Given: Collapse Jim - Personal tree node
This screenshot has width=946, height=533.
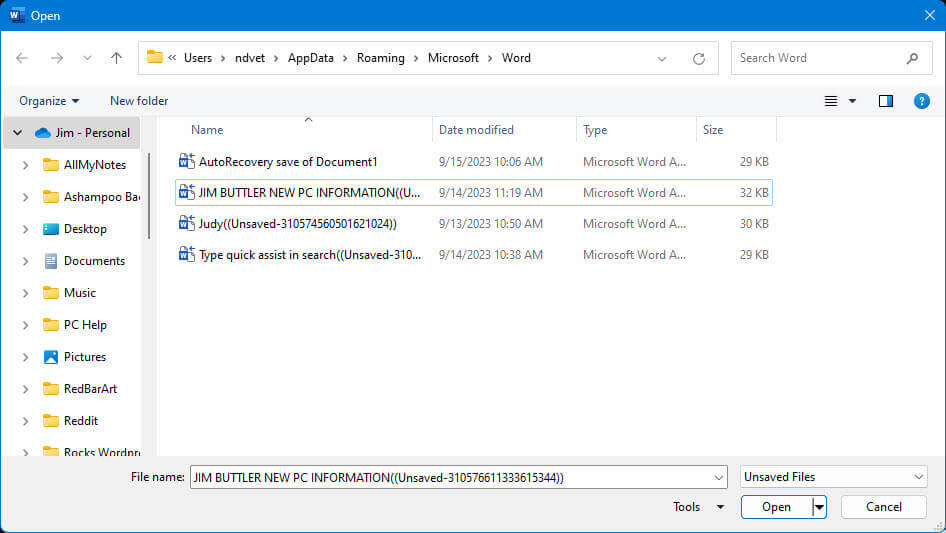Looking at the screenshot, I should click(17, 133).
